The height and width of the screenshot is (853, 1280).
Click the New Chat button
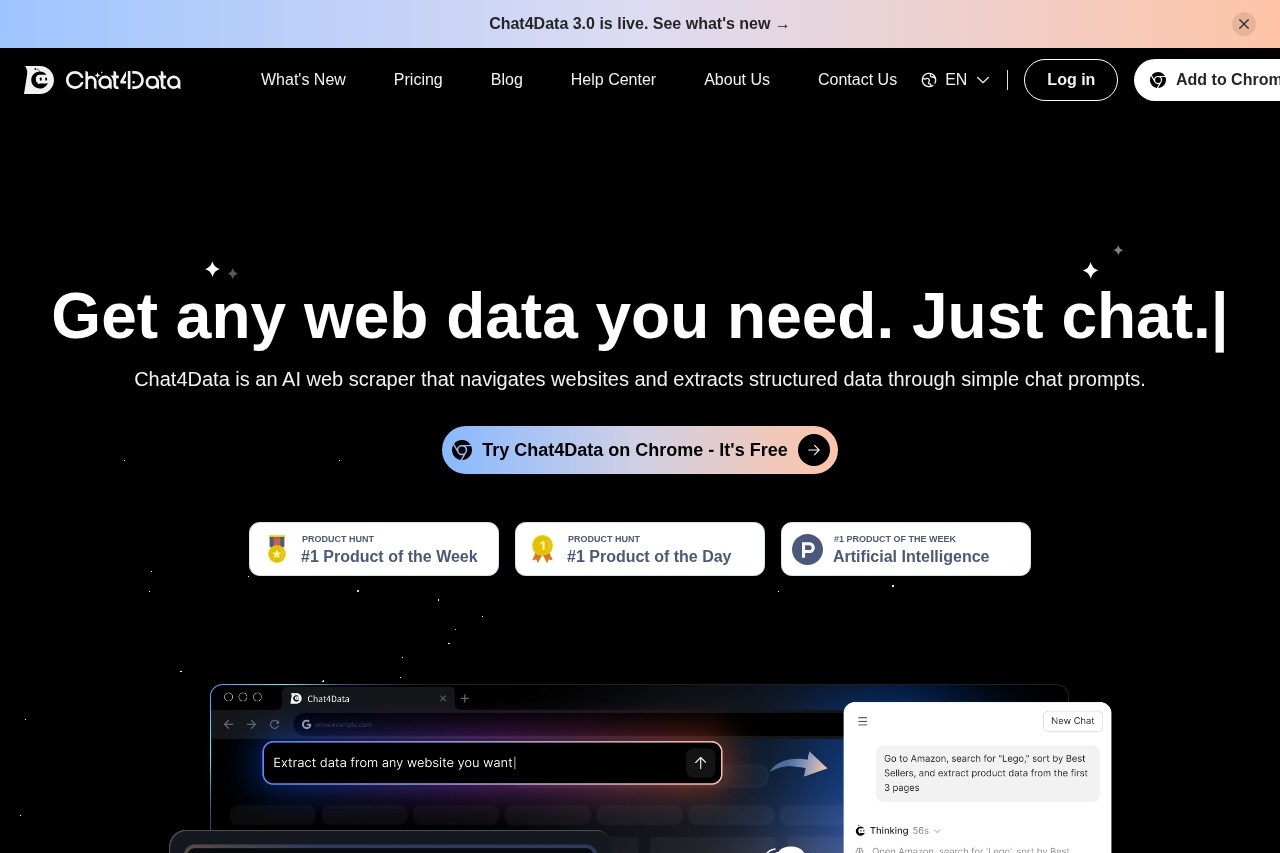1072,721
